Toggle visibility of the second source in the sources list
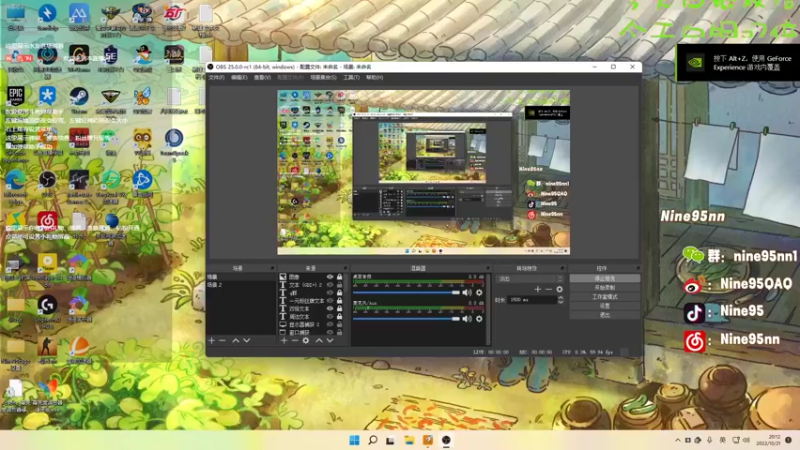The width and height of the screenshot is (800, 450). click(x=330, y=285)
